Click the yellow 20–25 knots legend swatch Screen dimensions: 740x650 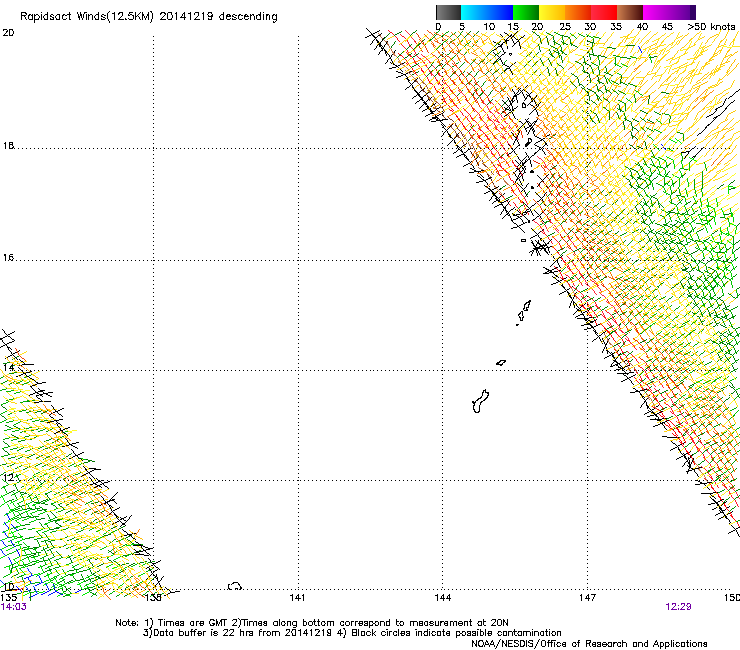point(552,12)
